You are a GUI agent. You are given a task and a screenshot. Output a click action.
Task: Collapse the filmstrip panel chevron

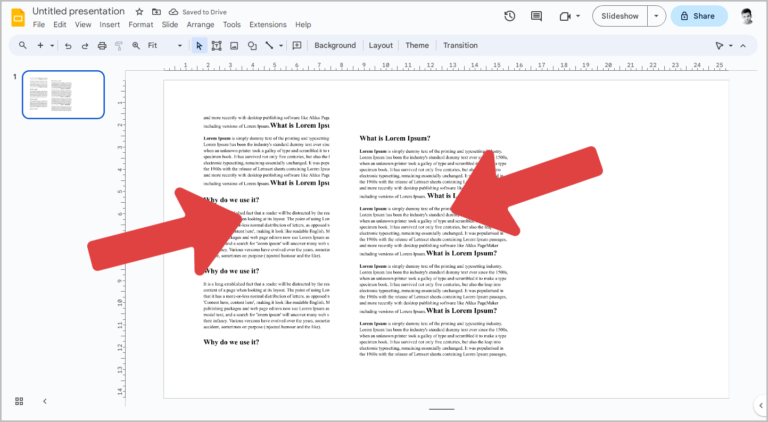tap(45, 401)
